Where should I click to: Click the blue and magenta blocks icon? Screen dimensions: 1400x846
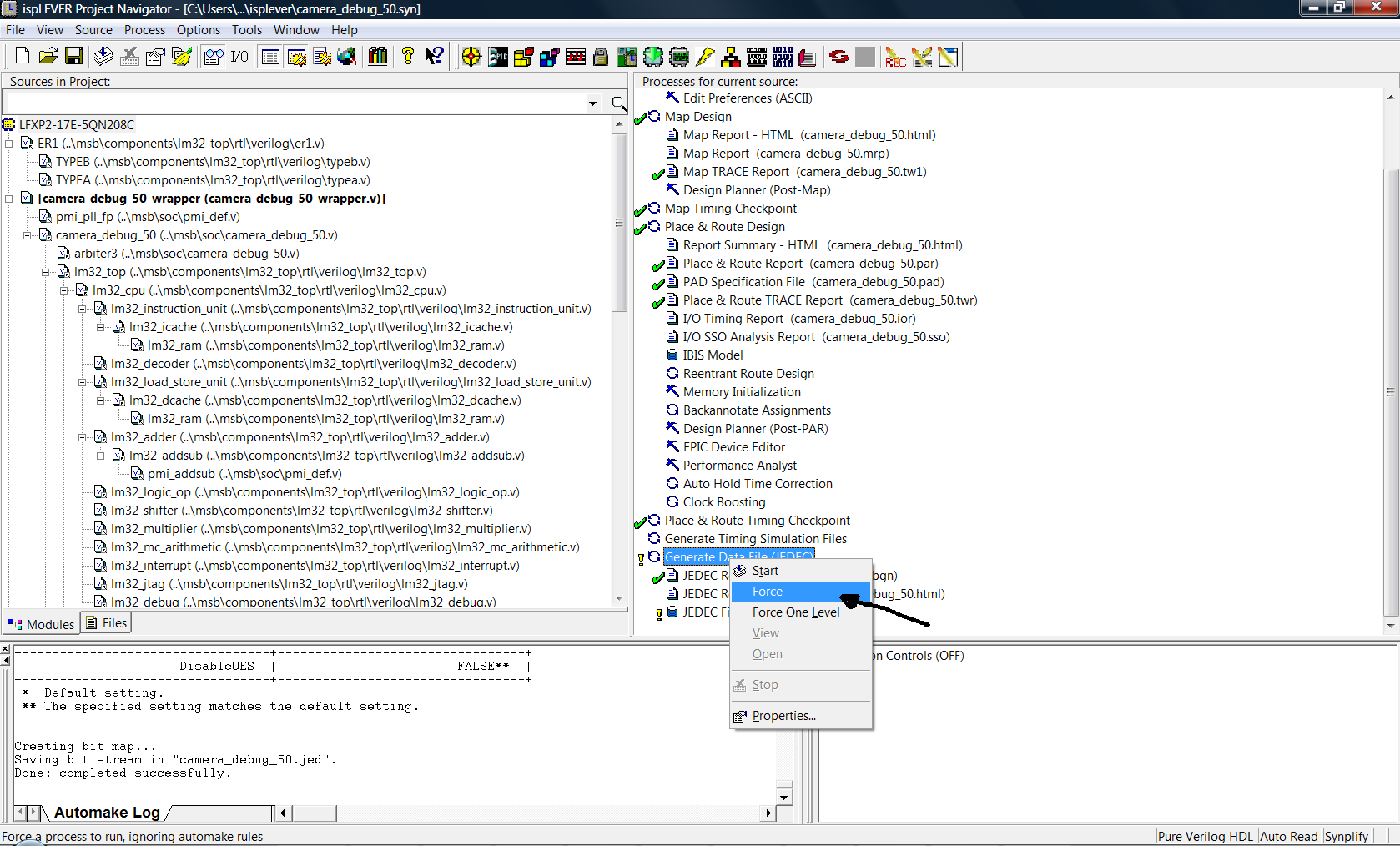(550, 56)
